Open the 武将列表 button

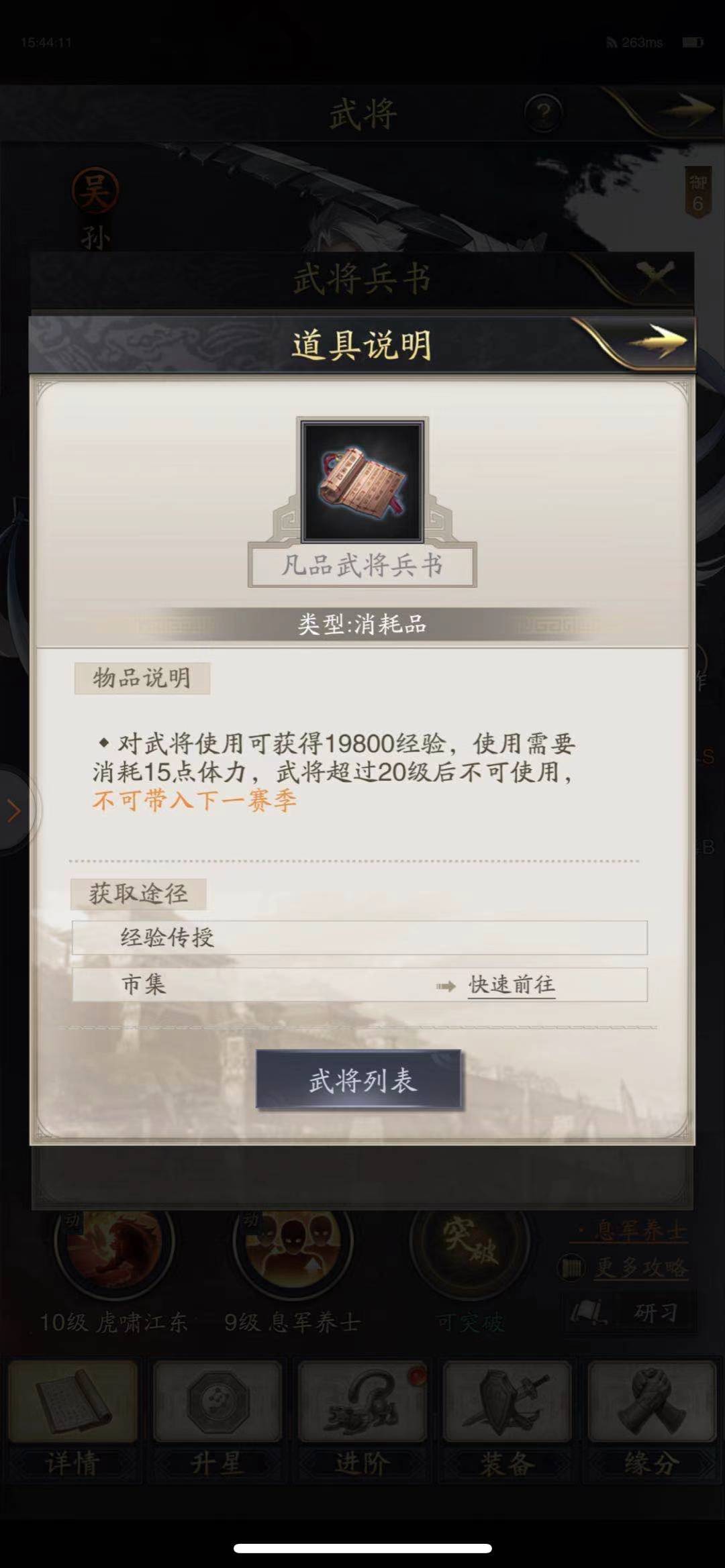358,1080
